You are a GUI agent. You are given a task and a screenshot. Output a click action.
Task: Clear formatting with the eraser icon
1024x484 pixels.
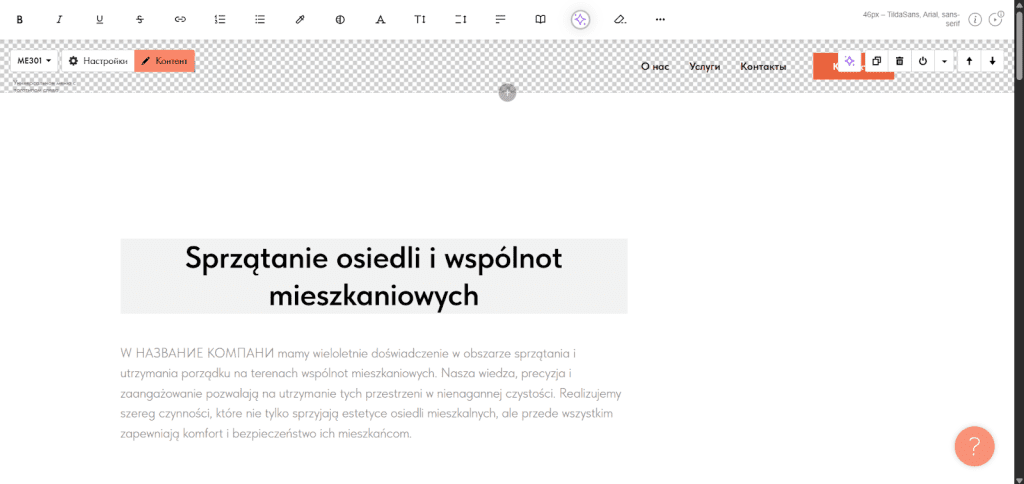pos(620,20)
